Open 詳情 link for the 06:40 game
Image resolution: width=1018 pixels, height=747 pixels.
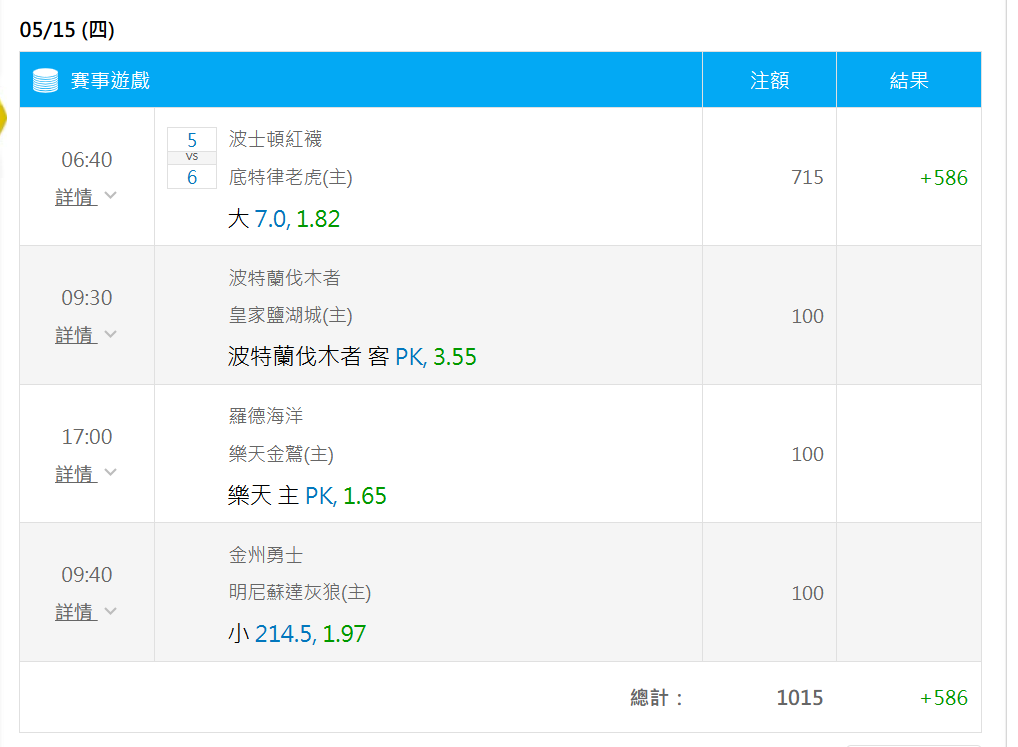[x=76, y=197]
